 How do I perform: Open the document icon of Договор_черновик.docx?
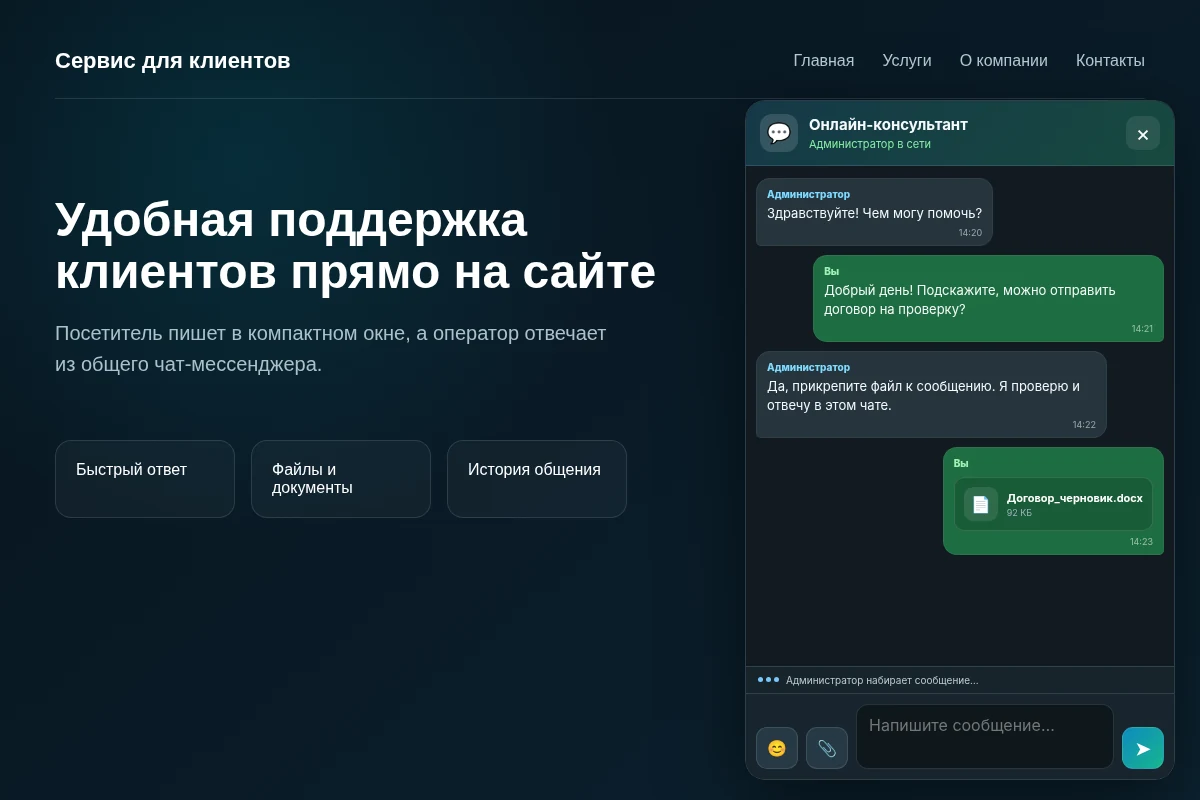(981, 504)
